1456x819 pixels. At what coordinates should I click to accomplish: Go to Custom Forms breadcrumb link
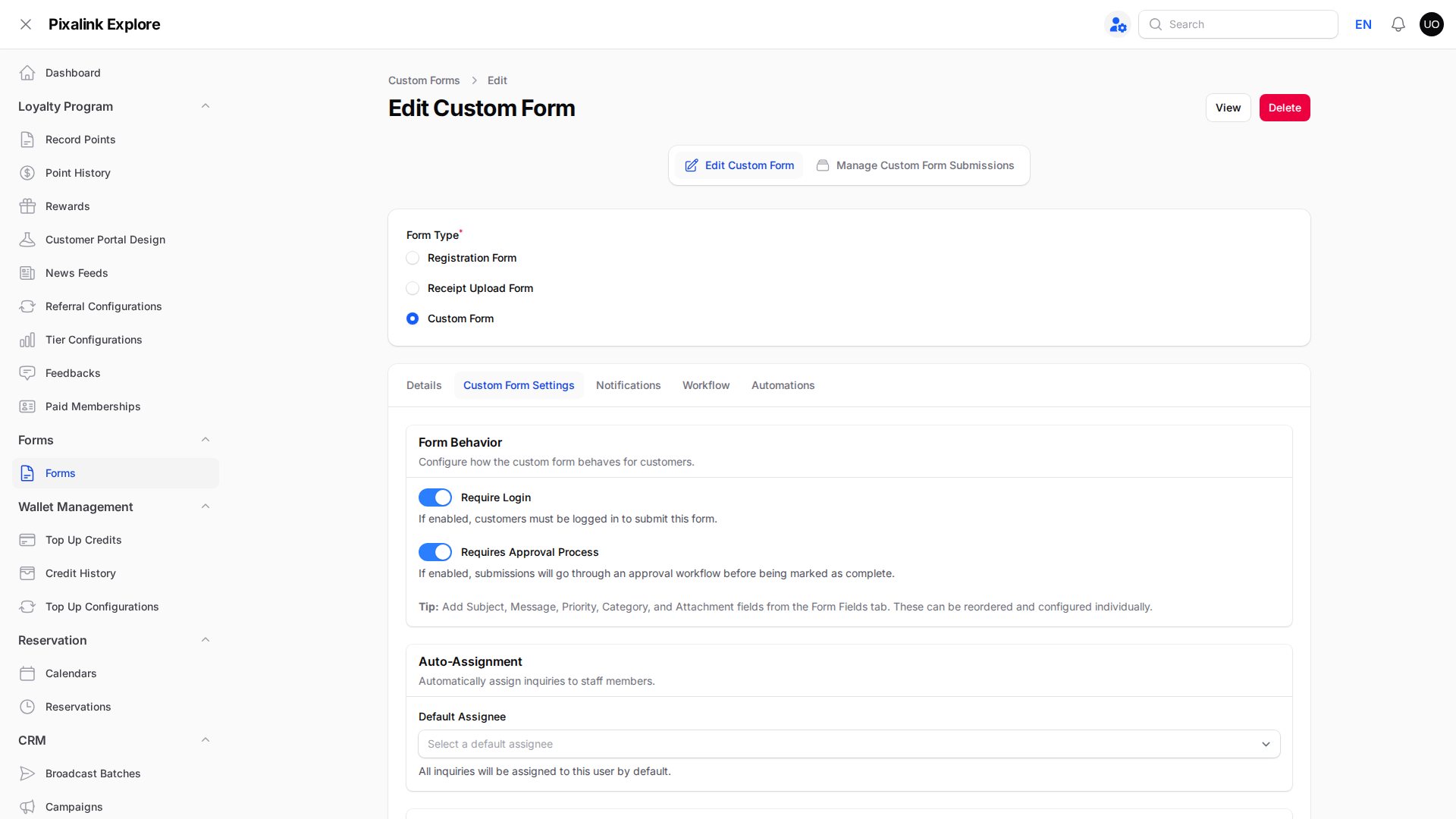[424, 80]
